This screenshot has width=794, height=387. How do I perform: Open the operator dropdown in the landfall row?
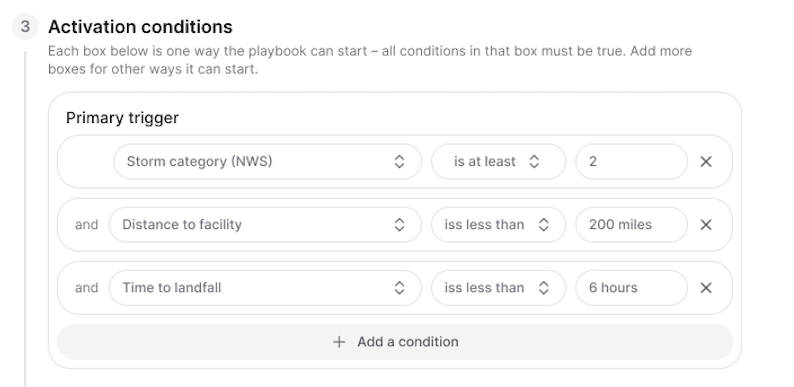pos(498,288)
